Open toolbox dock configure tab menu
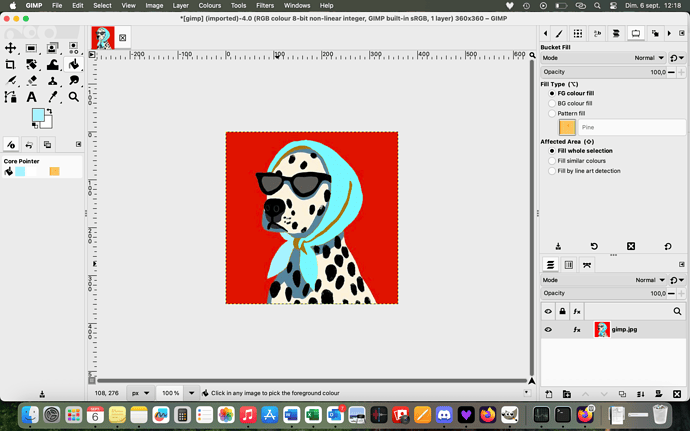Image resolution: width=690 pixels, height=431 pixels. [x=78, y=144]
